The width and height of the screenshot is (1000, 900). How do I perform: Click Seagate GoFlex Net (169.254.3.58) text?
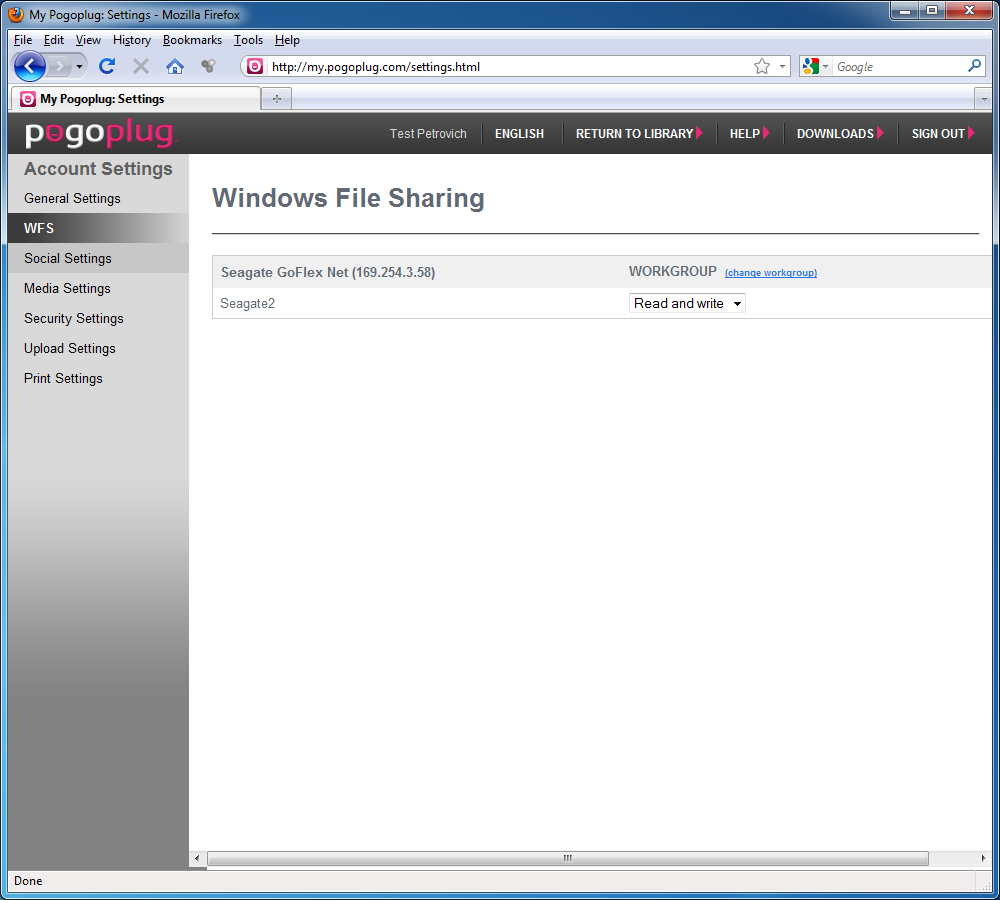point(328,272)
